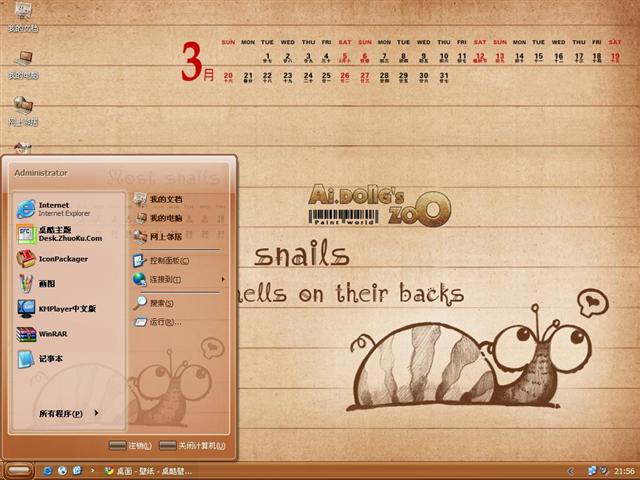
Task: Click the Administrator user name
Action: (x=41, y=173)
